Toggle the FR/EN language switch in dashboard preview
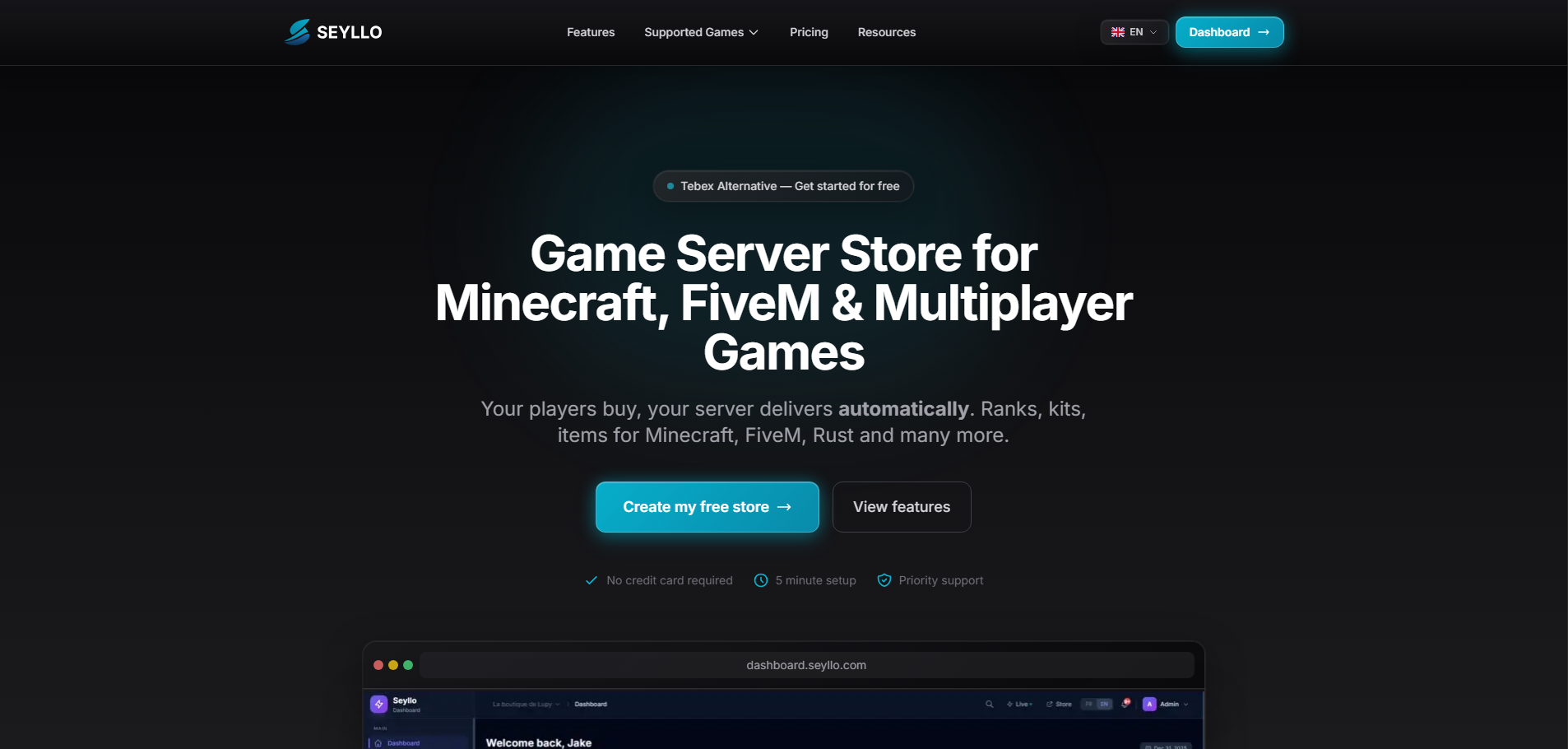This screenshot has height=749, width=1568. pos(1097,704)
